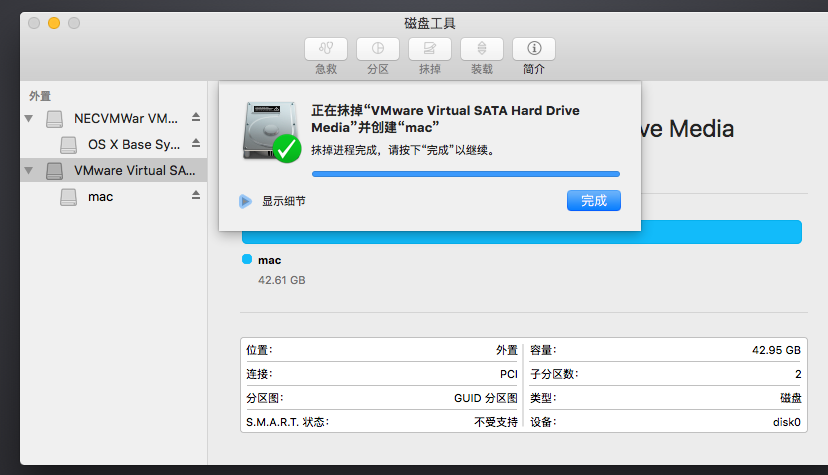Collapse the VMware Virtual SATA disk tree
Viewport: 828px width, 475px height.
click(29, 171)
